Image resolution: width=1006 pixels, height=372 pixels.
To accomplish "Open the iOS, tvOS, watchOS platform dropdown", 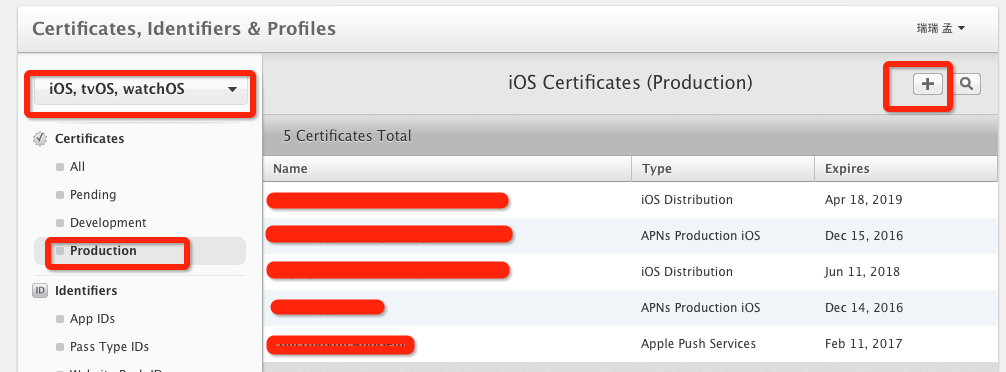I will (x=141, y=90).
